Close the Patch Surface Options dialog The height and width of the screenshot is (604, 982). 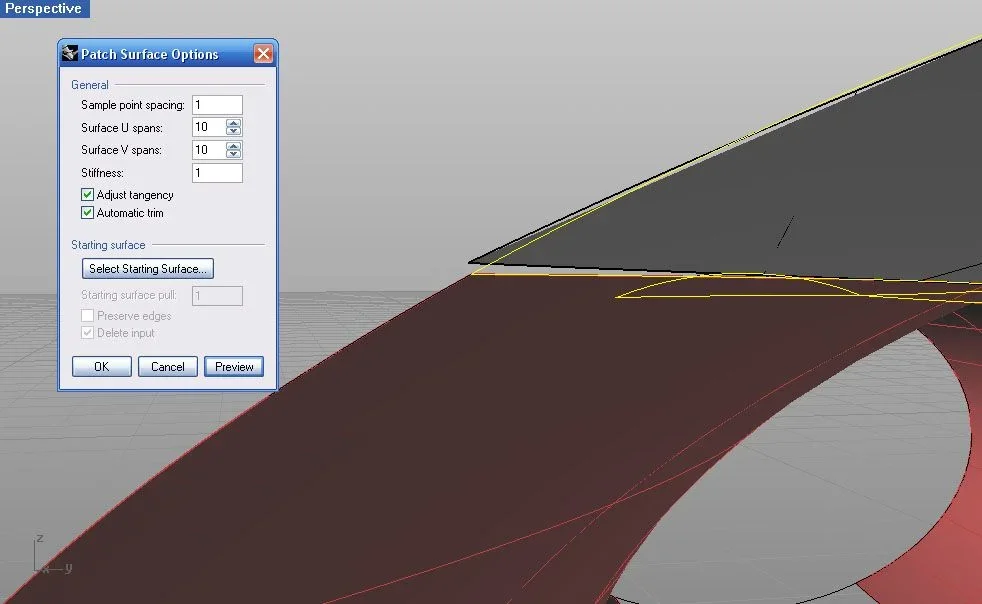pyautogui.click(x=263, y=54)
